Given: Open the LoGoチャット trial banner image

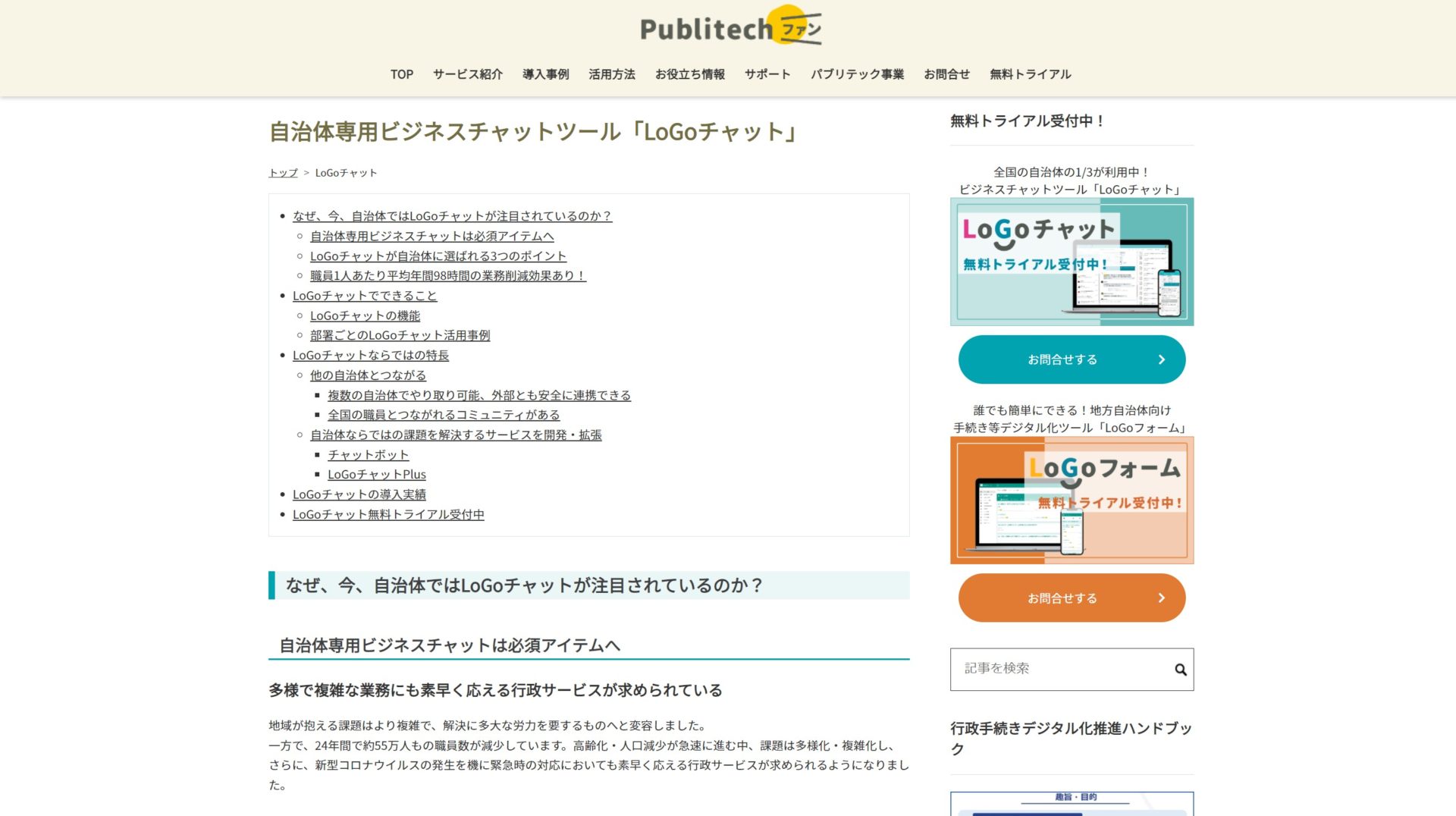Looking at the screenshot, I should (1072, 261).
